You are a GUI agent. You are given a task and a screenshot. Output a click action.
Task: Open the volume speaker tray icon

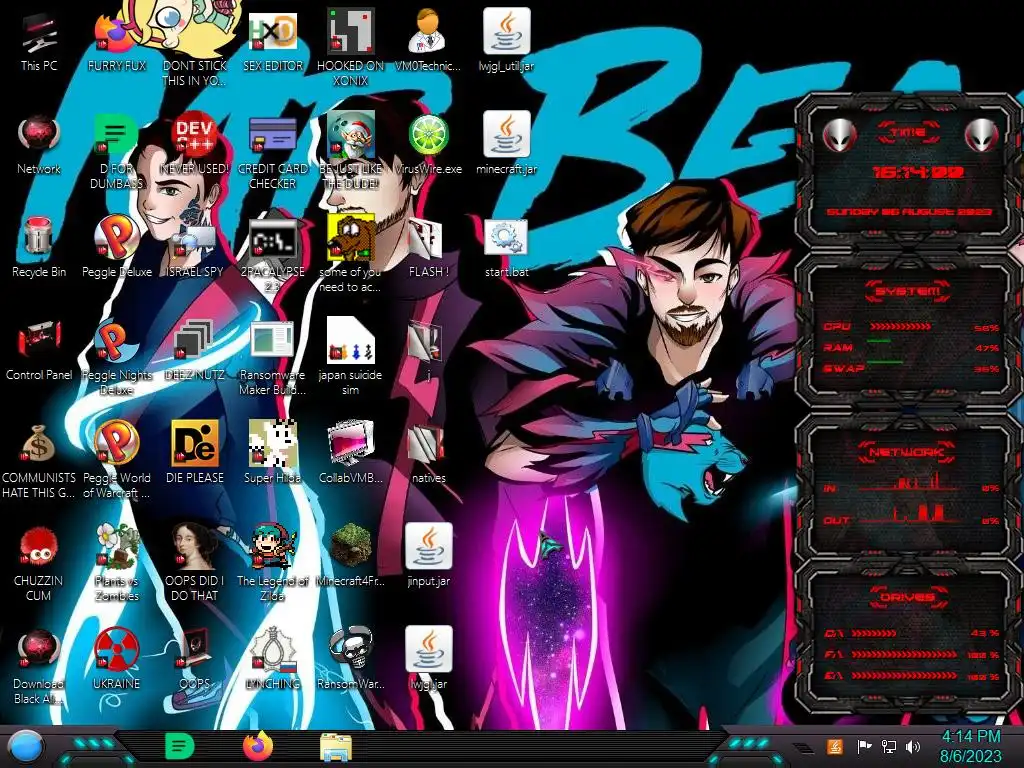point(913,746)
